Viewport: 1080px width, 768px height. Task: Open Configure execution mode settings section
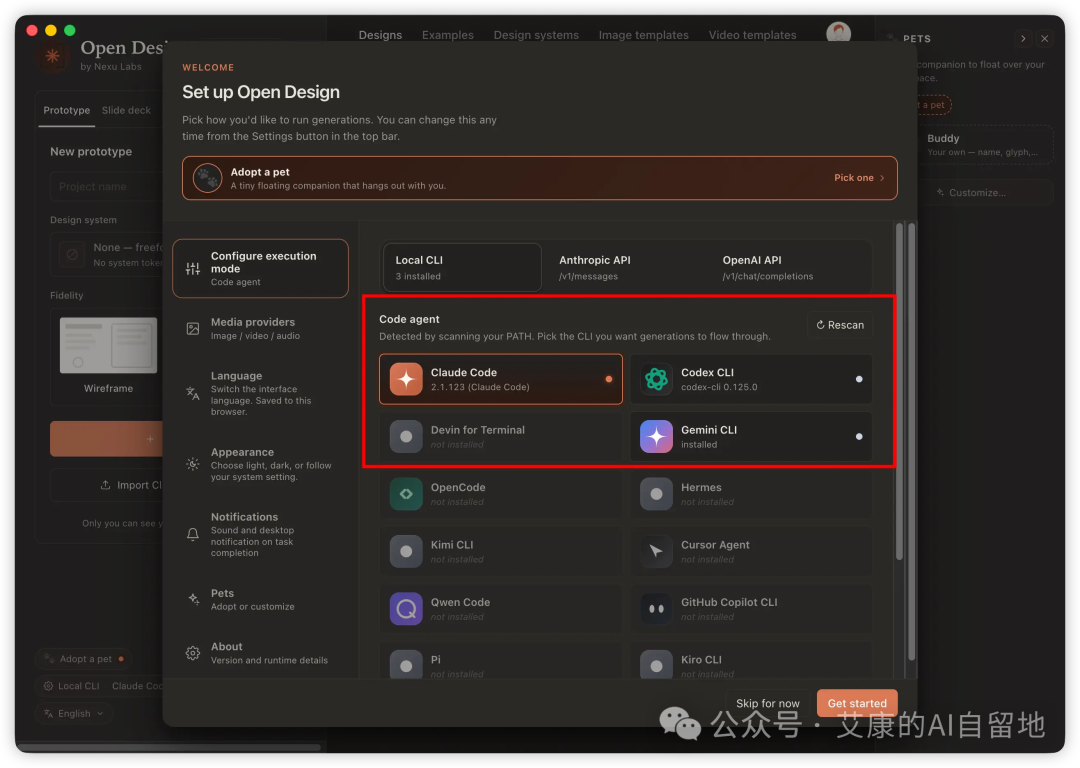pyautogui.click(x=260, y=269)
